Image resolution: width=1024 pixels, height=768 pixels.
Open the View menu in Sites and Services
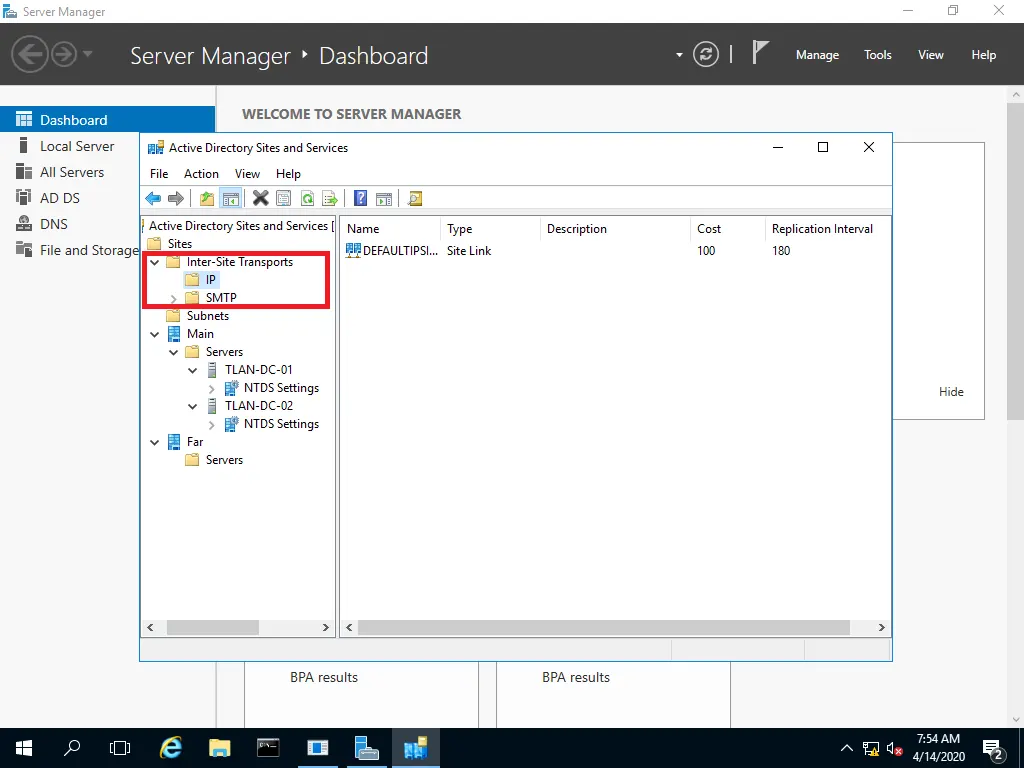pyautogui.click(x=248, y=174)
